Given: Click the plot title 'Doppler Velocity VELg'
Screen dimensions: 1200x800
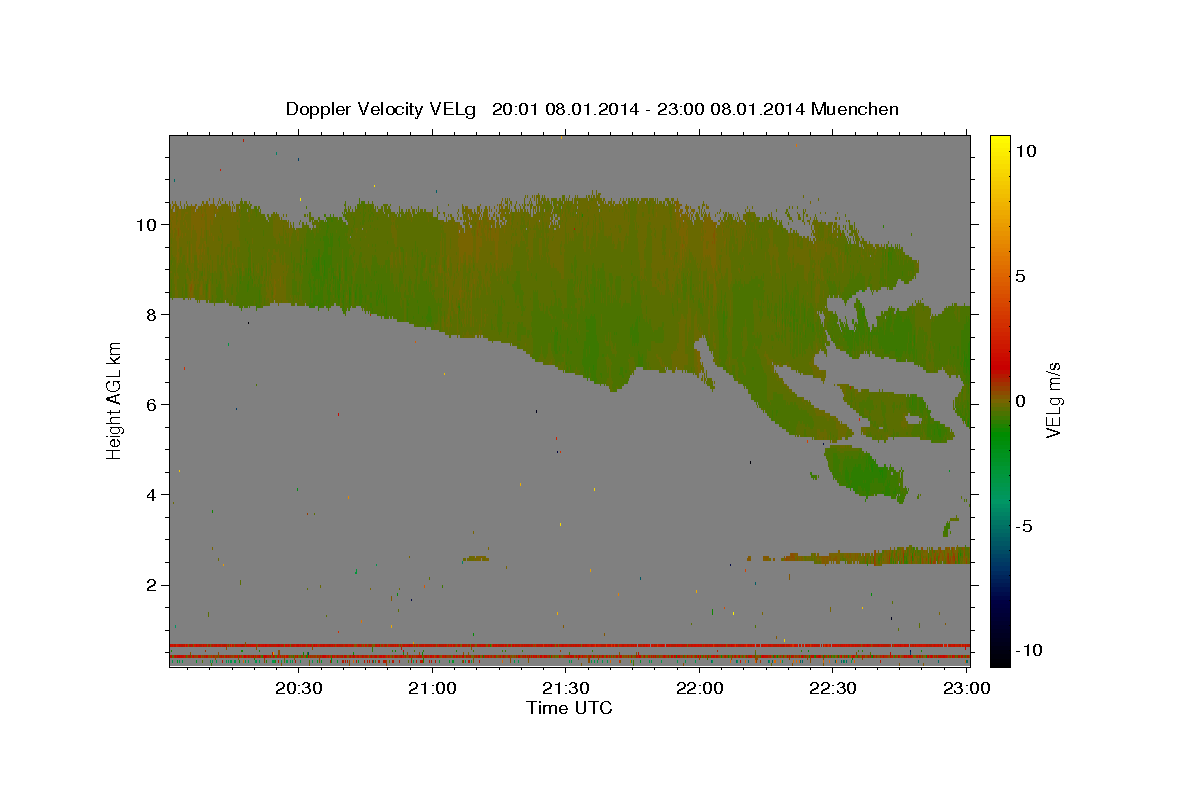Looking at the screenshot, I should [383, 109].
